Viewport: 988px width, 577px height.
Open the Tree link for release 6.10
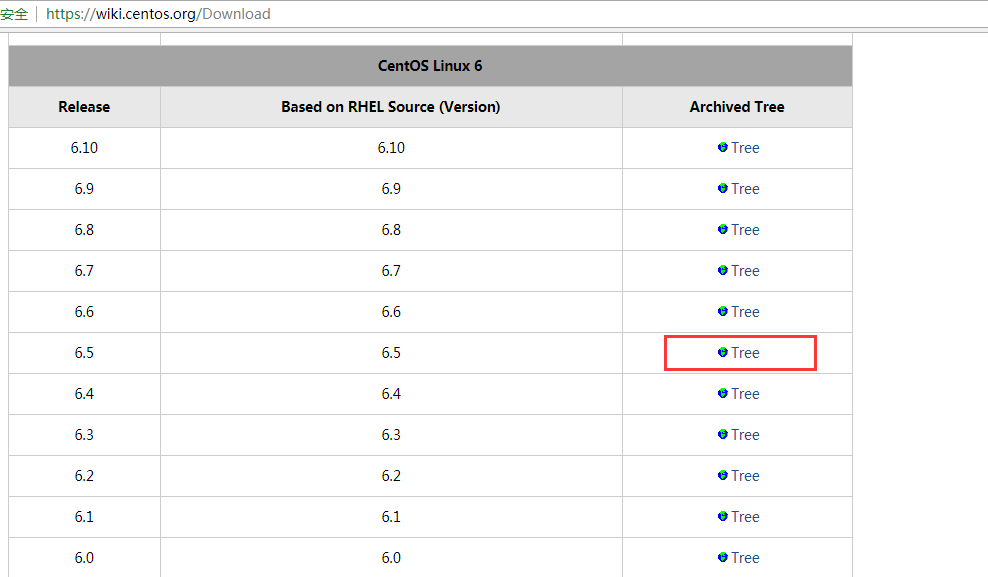coord(745,148)
